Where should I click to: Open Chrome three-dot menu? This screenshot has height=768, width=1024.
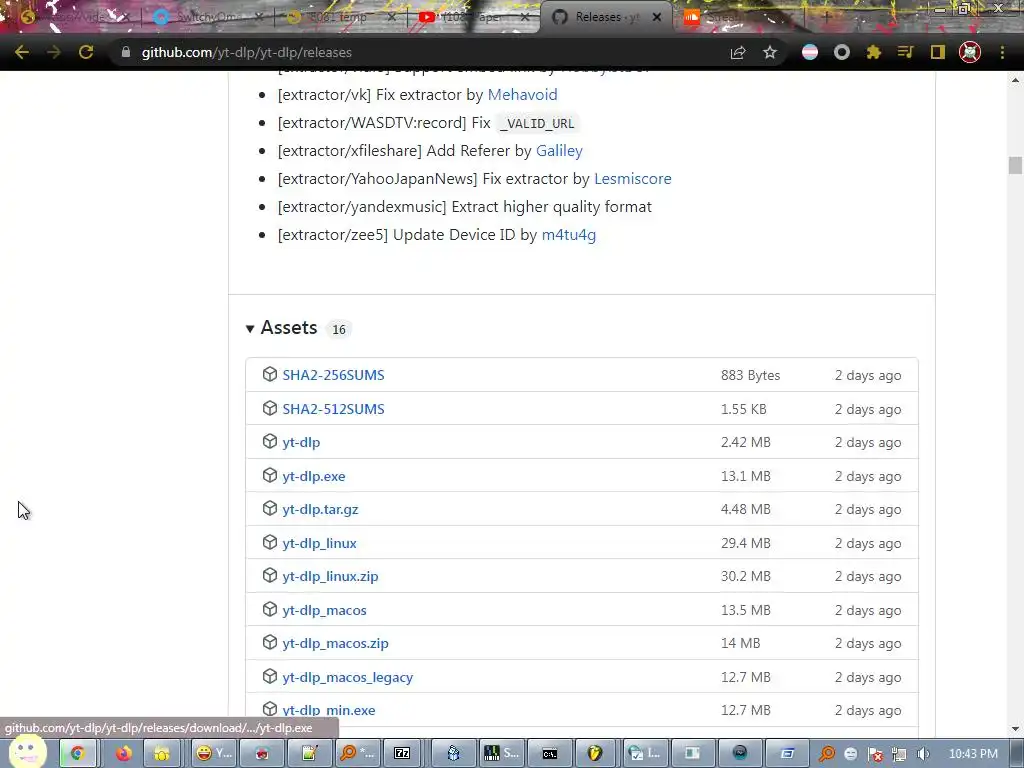1002,52
